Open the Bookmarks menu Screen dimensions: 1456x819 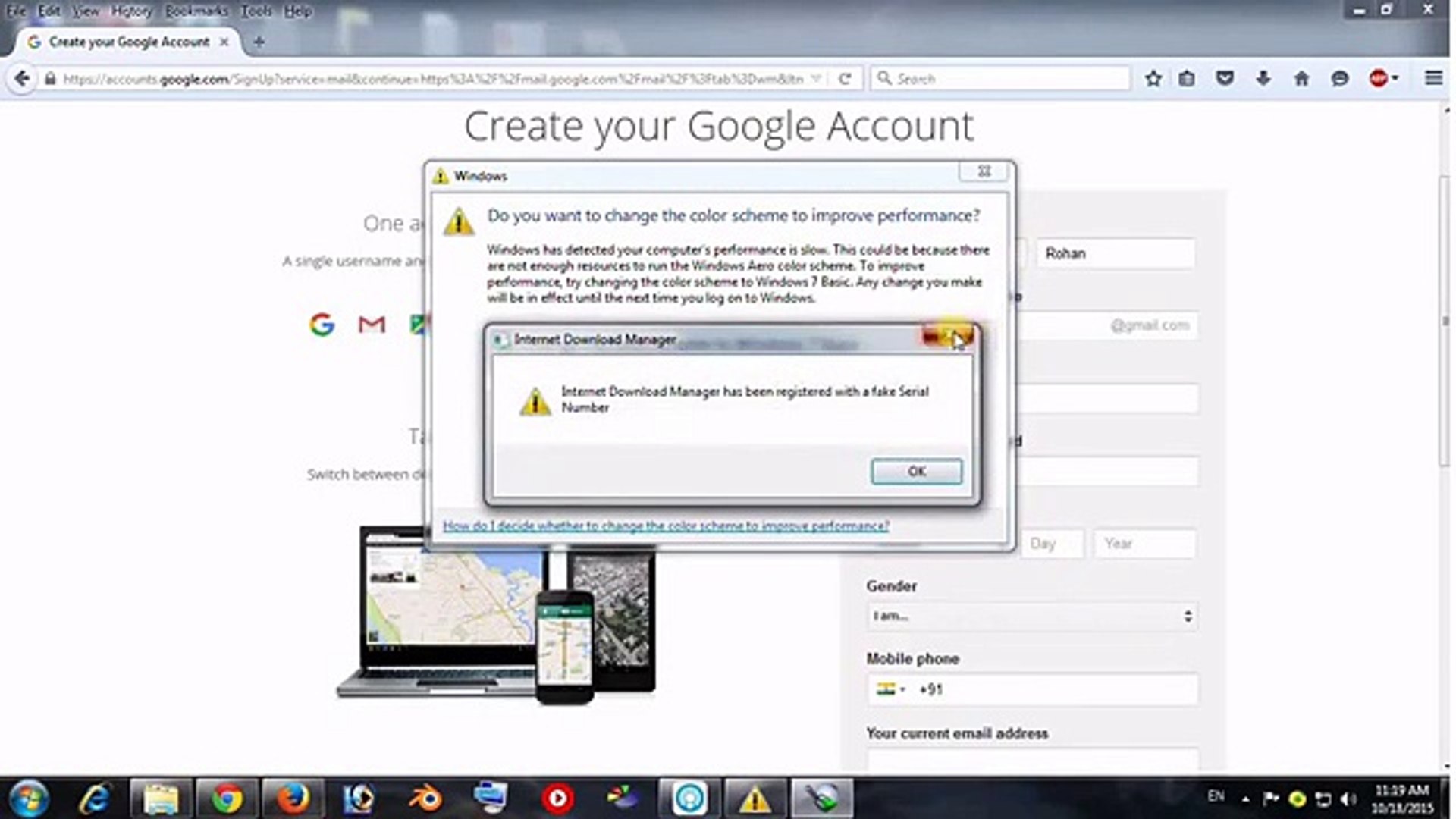(x=195, y=11)
